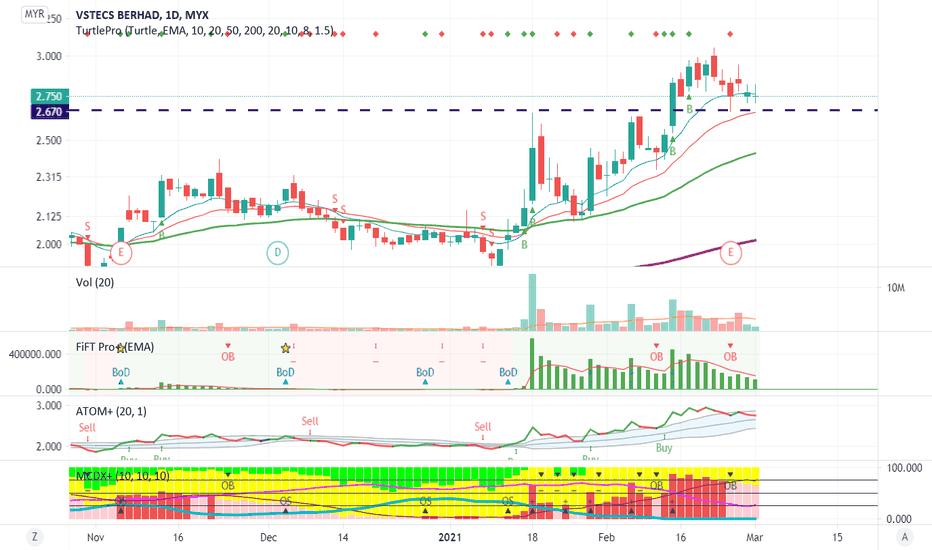
Task: Click the Nov label on time axis
Action: [x=96, y=538]
